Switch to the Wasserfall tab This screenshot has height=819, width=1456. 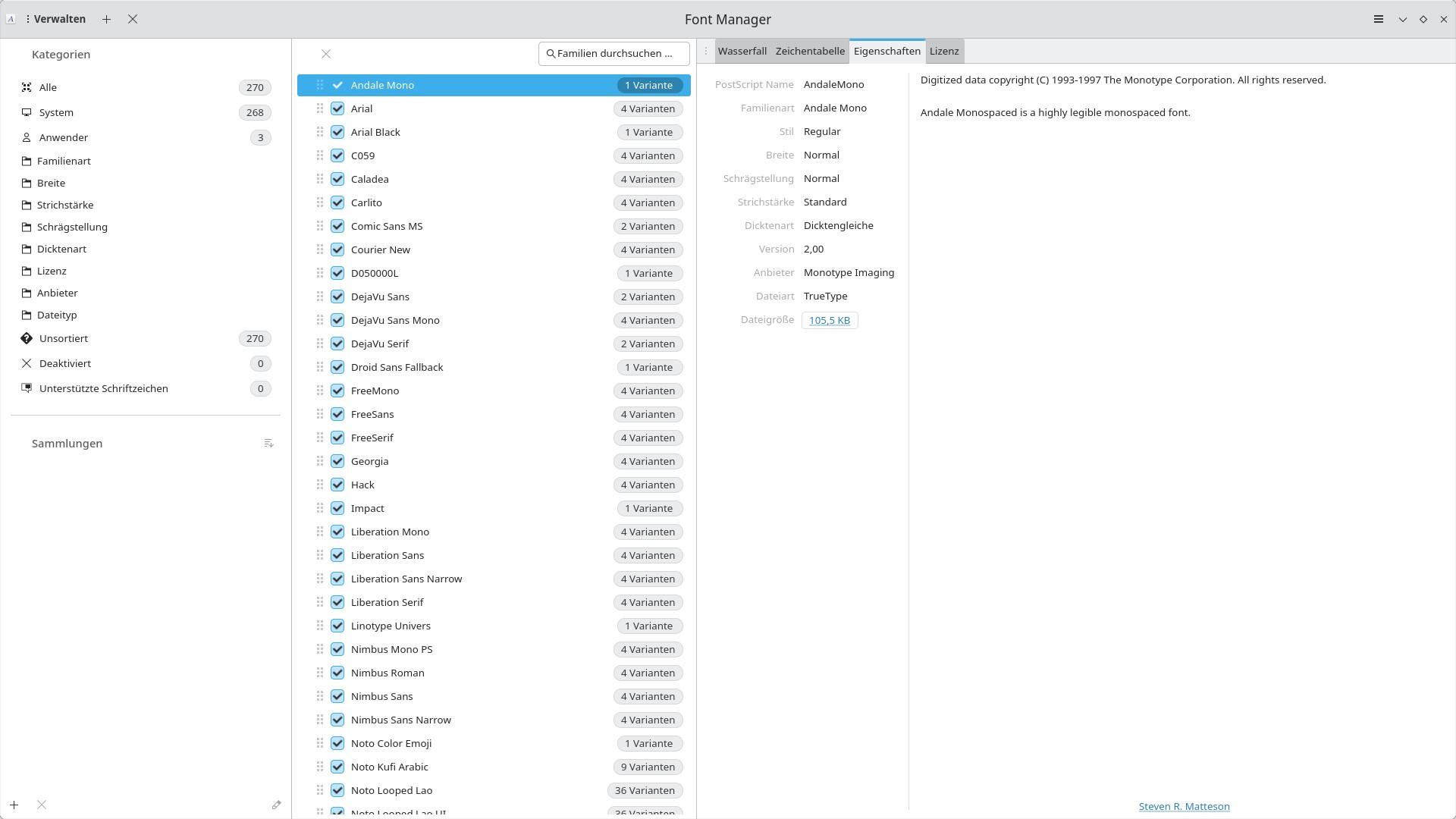(x=742, y=51)
